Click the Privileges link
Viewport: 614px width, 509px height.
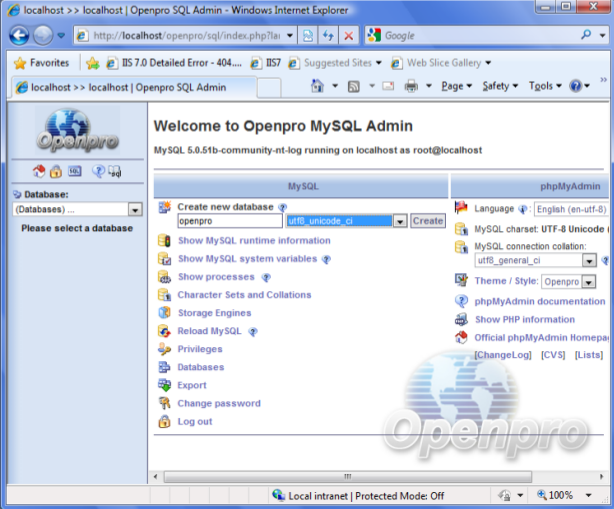pyautogui.click(x=200, y=349)
